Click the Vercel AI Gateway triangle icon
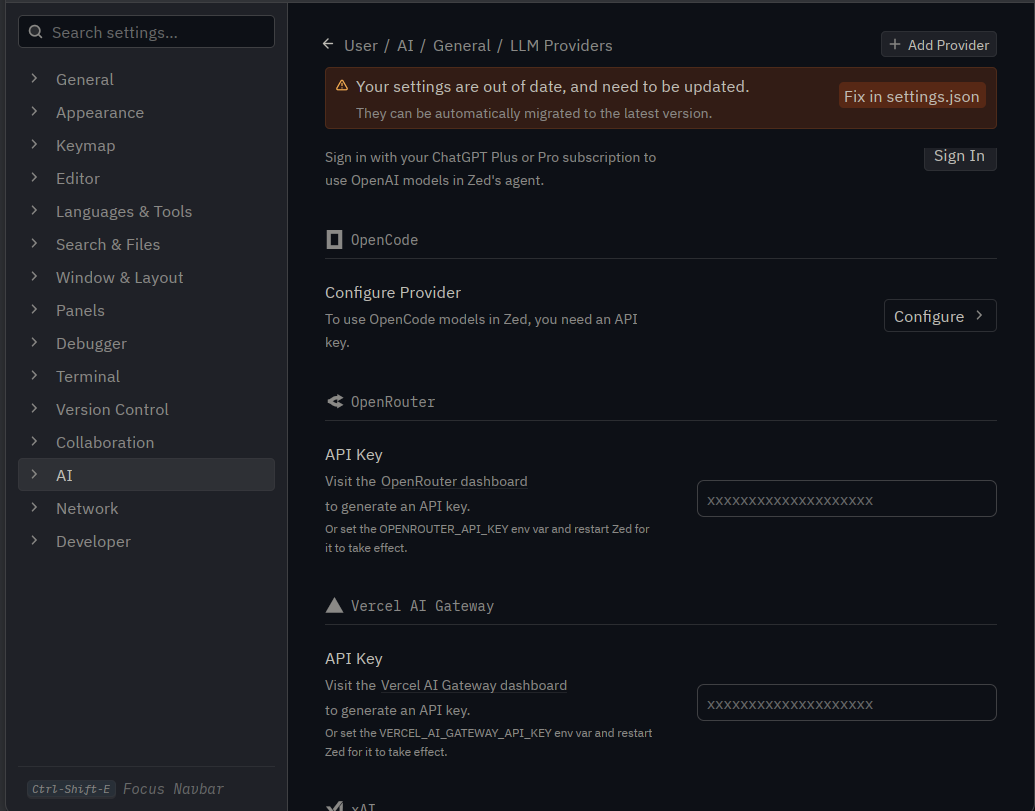This screenshot has height=811, width=1035. point(334,605)
